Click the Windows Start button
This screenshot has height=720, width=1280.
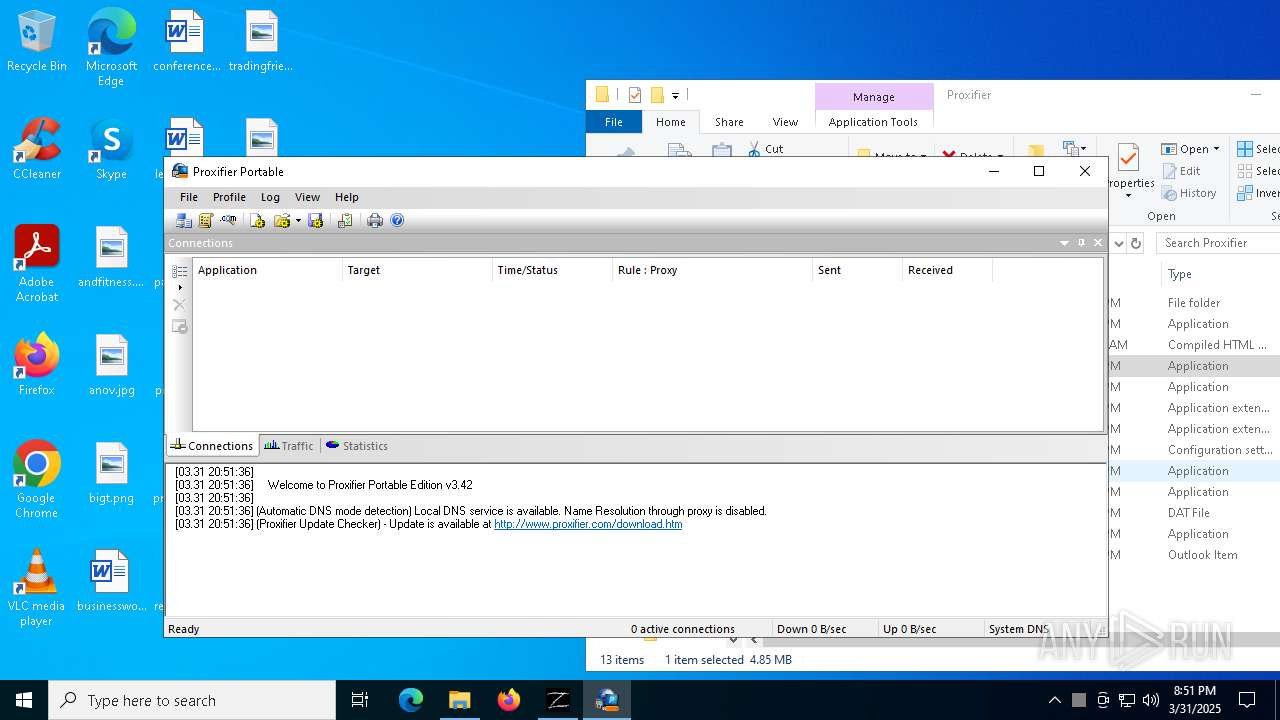tap(24, 700)
